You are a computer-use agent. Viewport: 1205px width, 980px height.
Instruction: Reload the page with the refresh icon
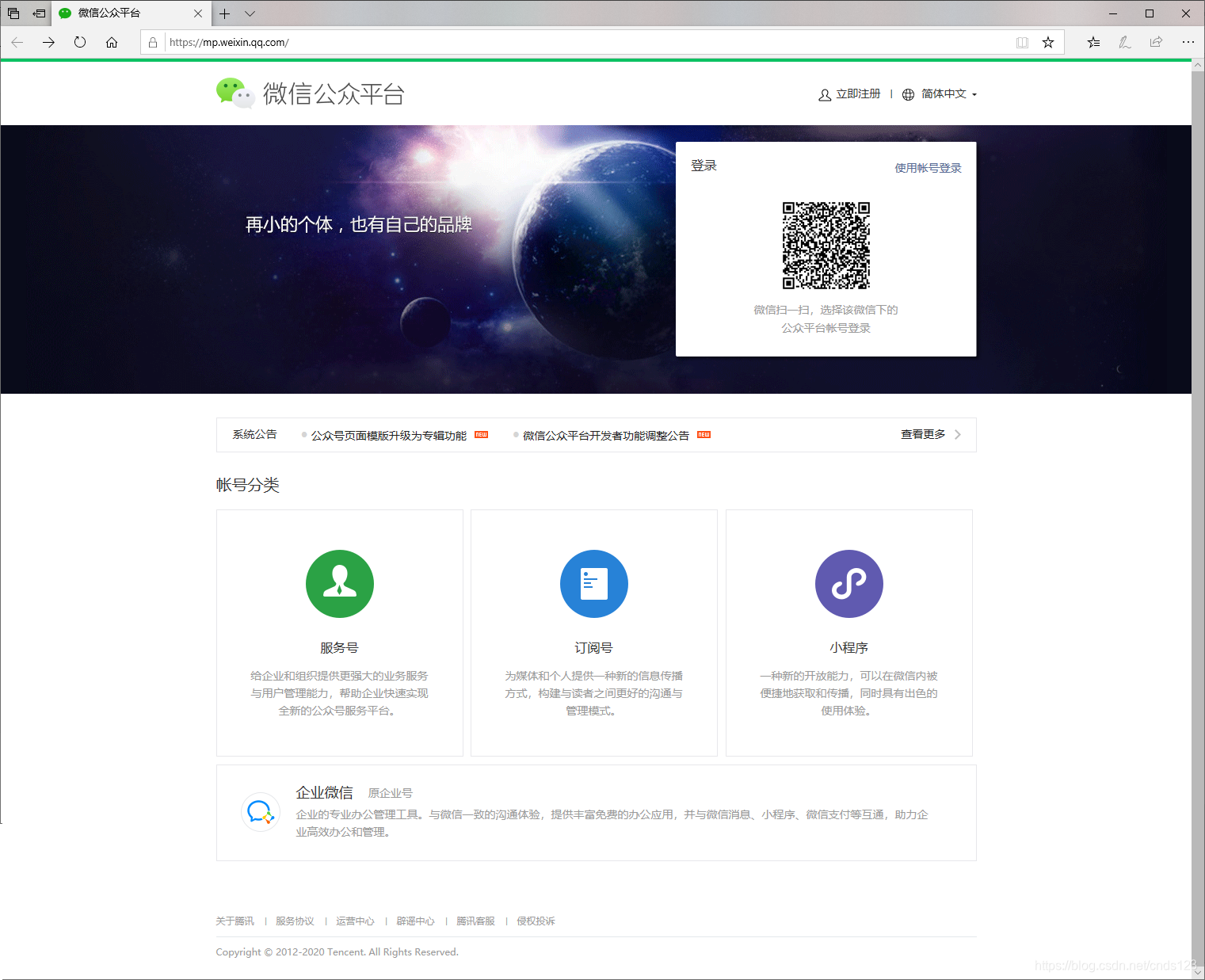pos(80,42)
